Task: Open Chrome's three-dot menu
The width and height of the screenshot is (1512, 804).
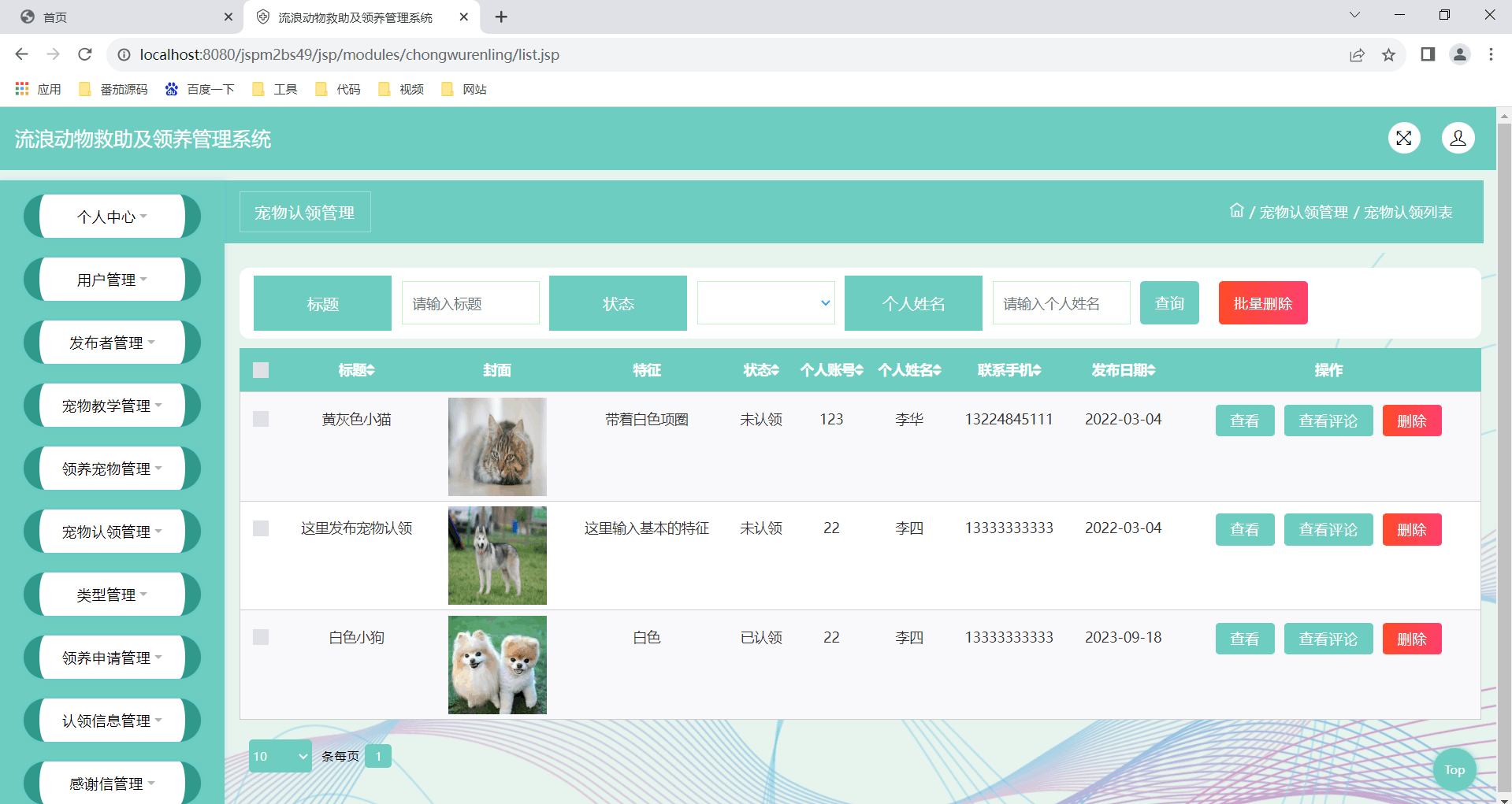Action: pos(1491,54)
